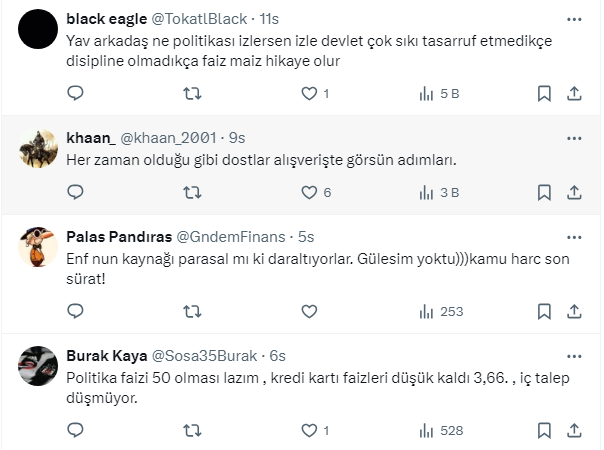Share the khaan_ tweet
The height and width of the screenshot is (450, 604).
pyautogui.click(x=575, y=193)
